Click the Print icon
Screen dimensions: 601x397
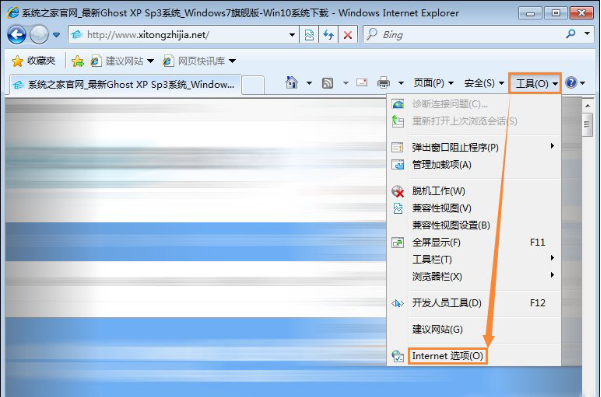(383, 83)
